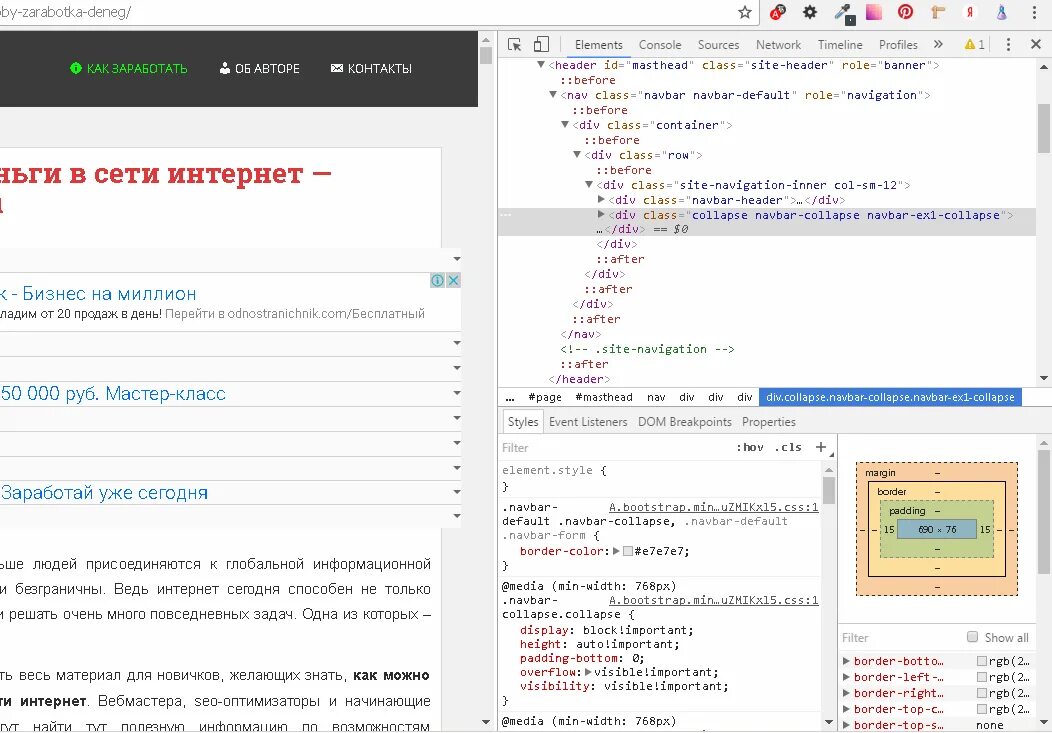Screen dimensions: 1052x733
Task: Close the DevTools panel
Action: coord(1035,44)
